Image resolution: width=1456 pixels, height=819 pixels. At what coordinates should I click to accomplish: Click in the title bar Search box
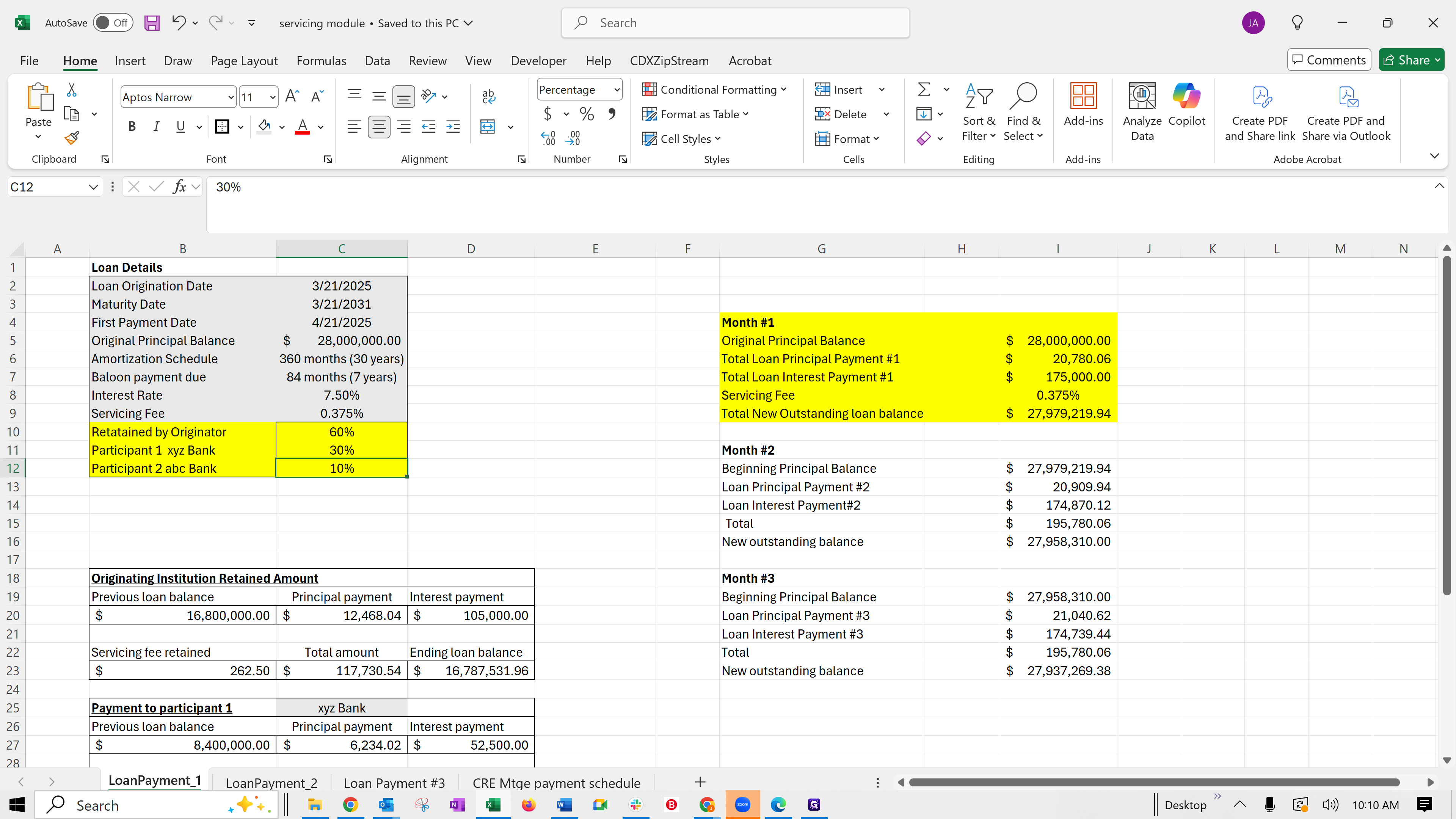pos(735,23)
